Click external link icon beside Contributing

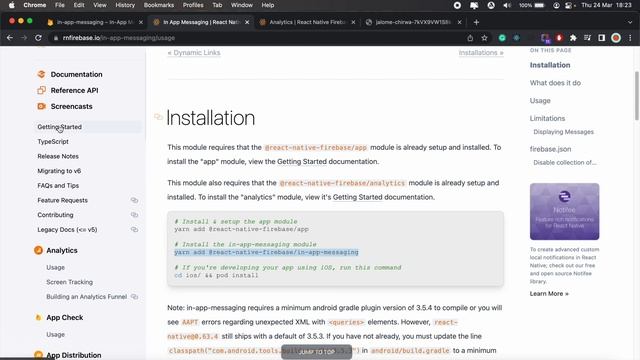point(134,215)
